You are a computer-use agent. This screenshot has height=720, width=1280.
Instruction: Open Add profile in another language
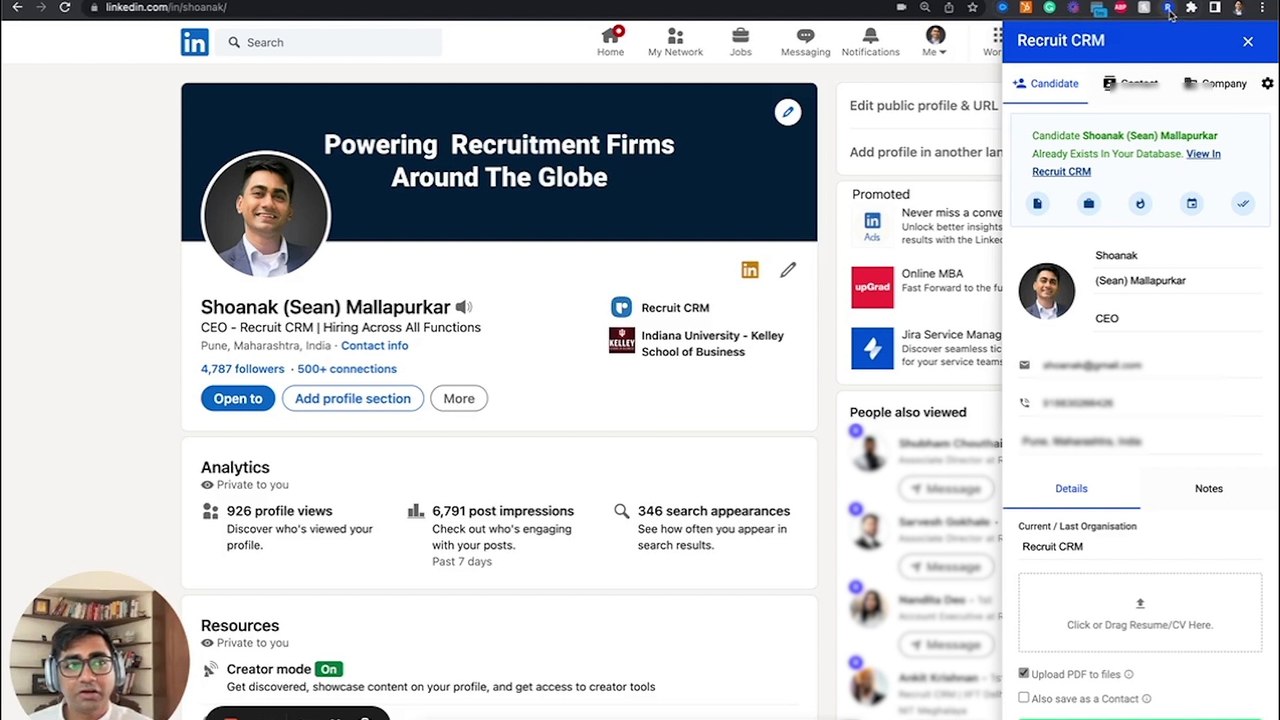click(926, 152)
